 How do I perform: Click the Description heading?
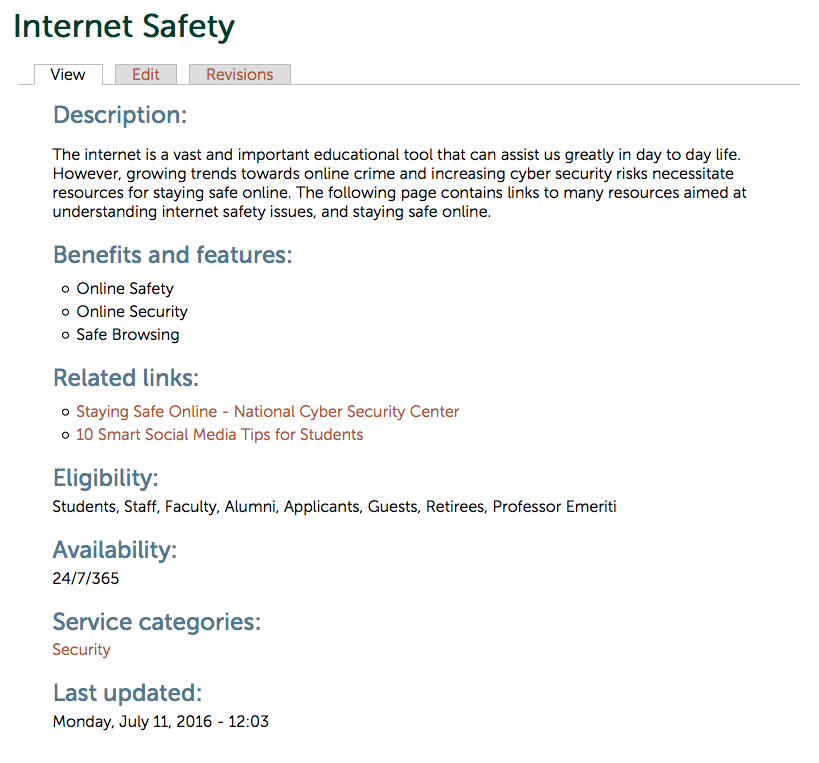120,115
